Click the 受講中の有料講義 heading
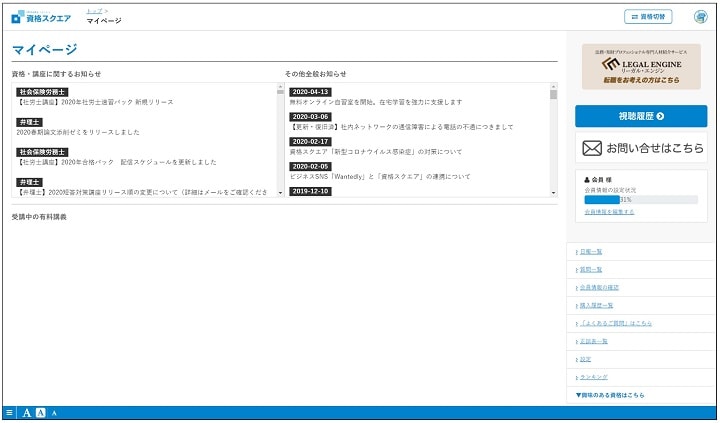This screenshot has height=423, width=720. (x=39, y=217)
